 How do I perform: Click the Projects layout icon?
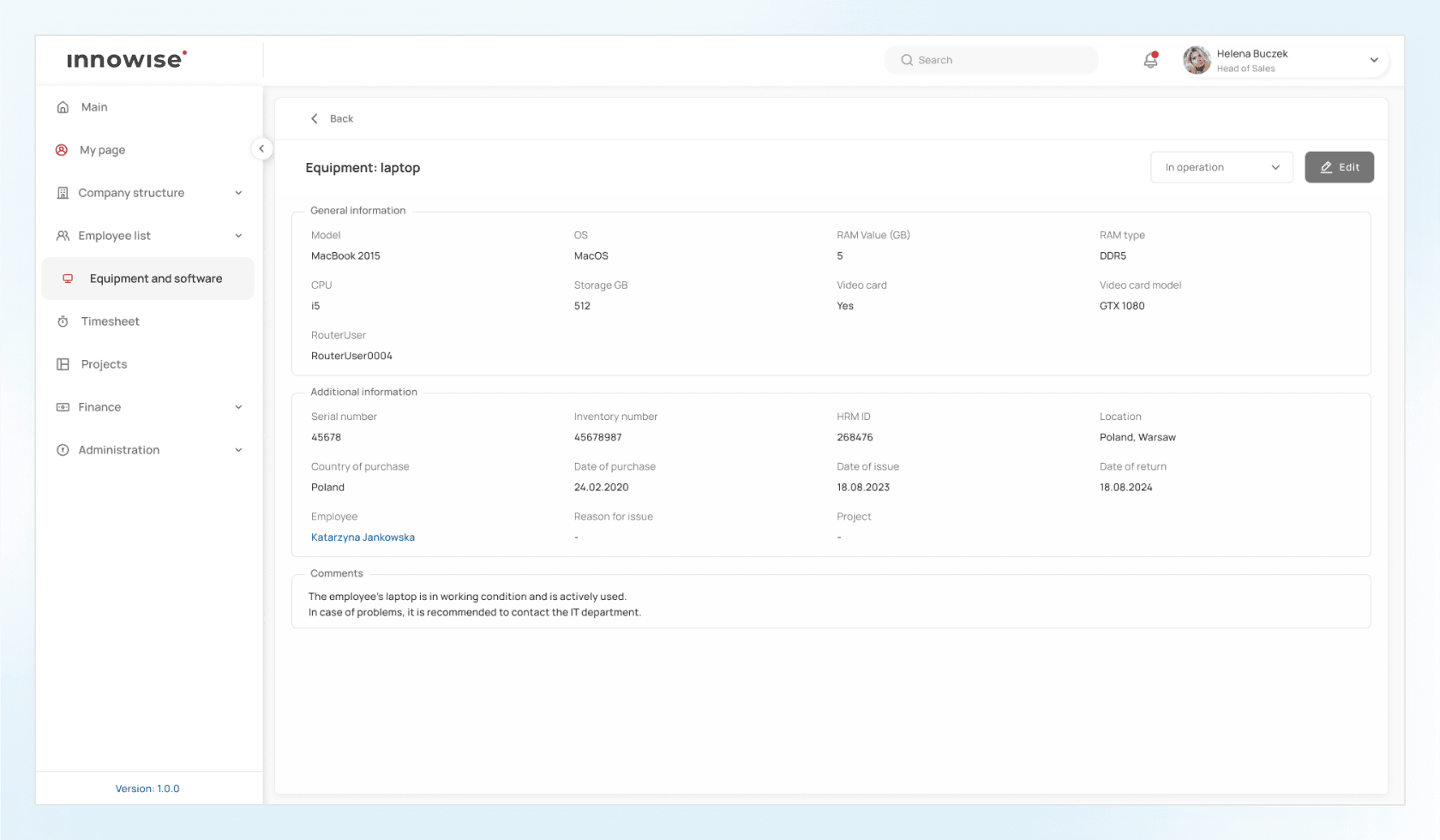click(x=63, y=364)
